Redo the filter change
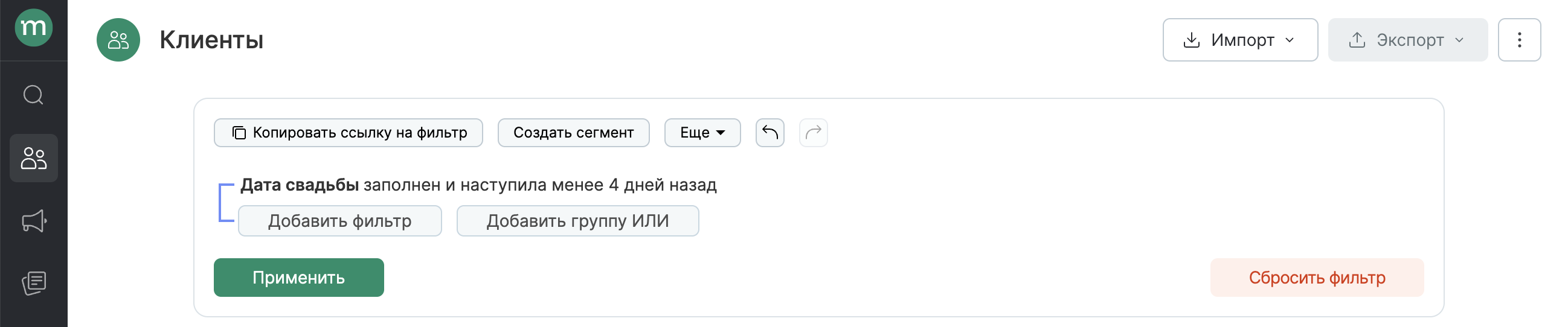The image size is (1568, 327). tap(813, 133)
